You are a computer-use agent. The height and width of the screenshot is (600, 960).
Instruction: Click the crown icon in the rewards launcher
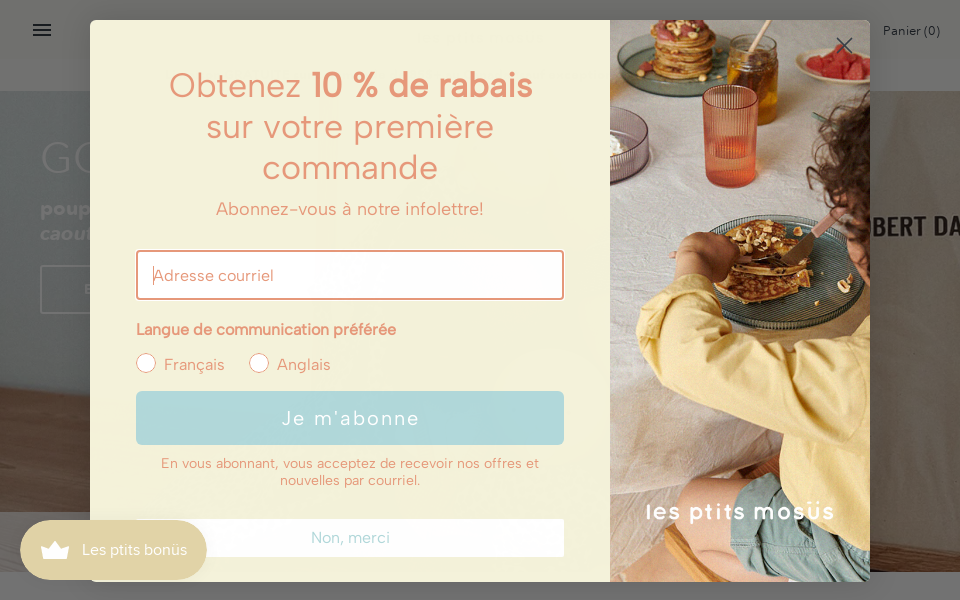[55, 550]
